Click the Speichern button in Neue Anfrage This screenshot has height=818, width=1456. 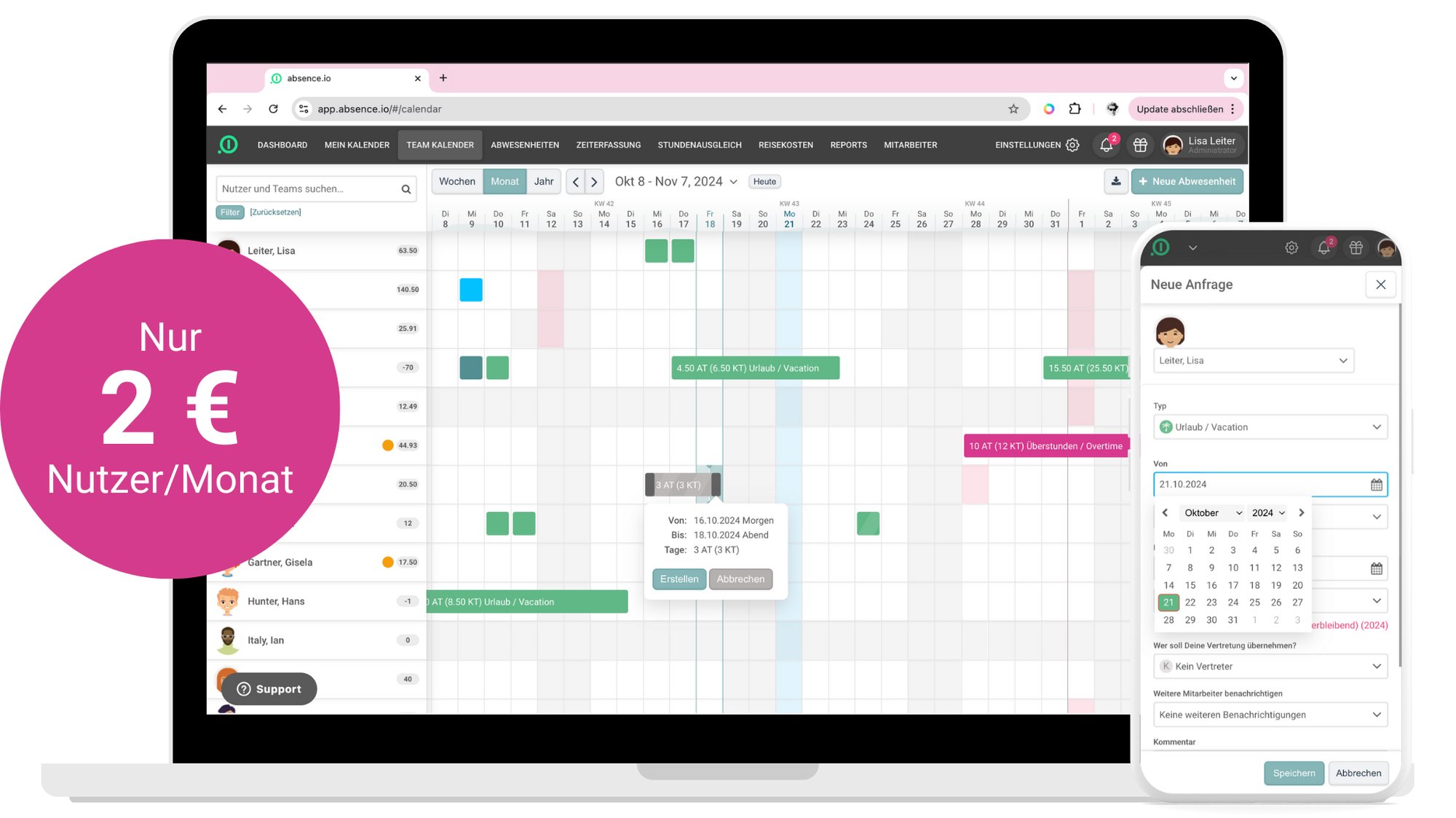point(1294,772)
